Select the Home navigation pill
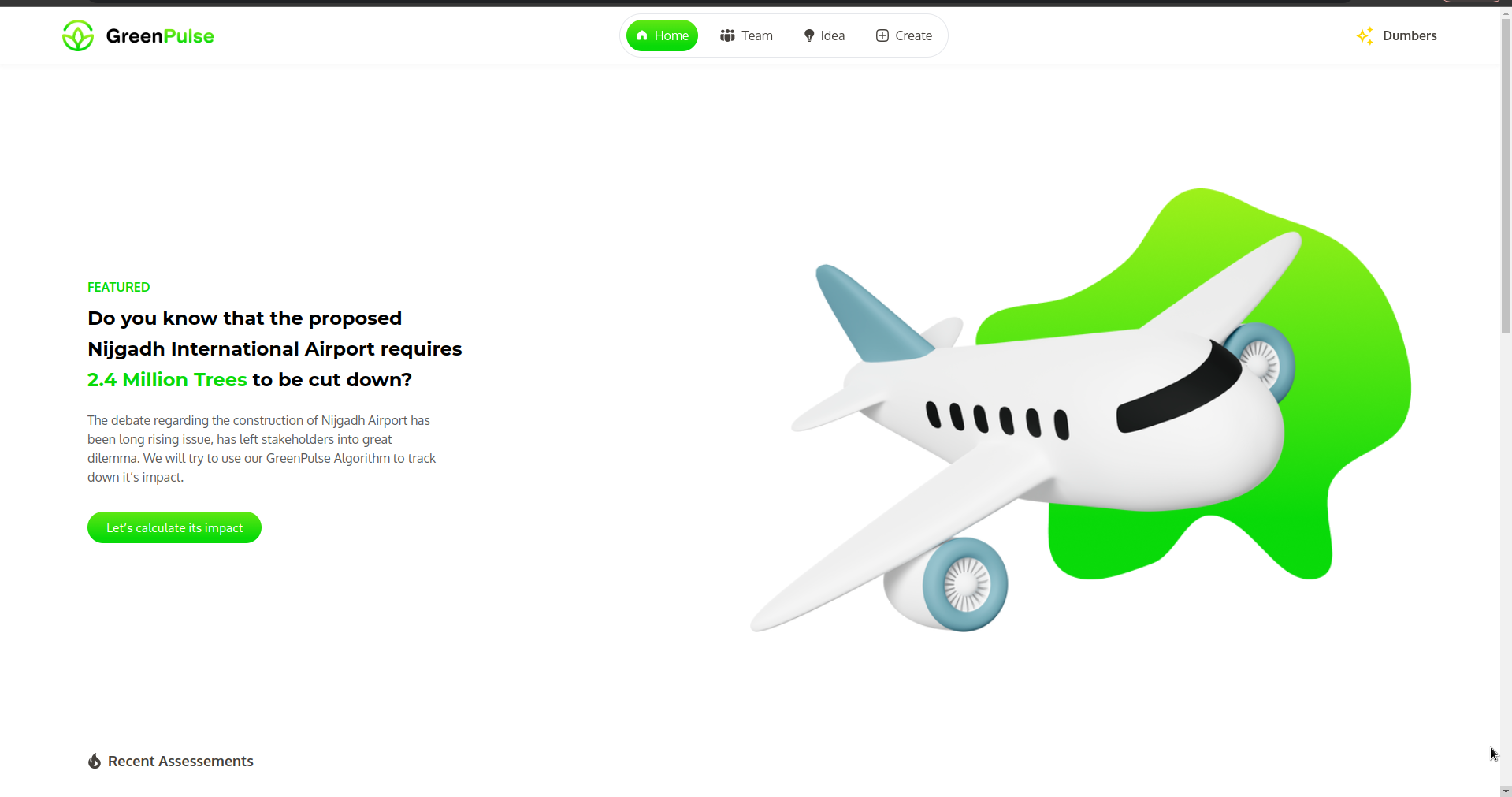This screenshot has width=1512, height=797. point(662,35)
